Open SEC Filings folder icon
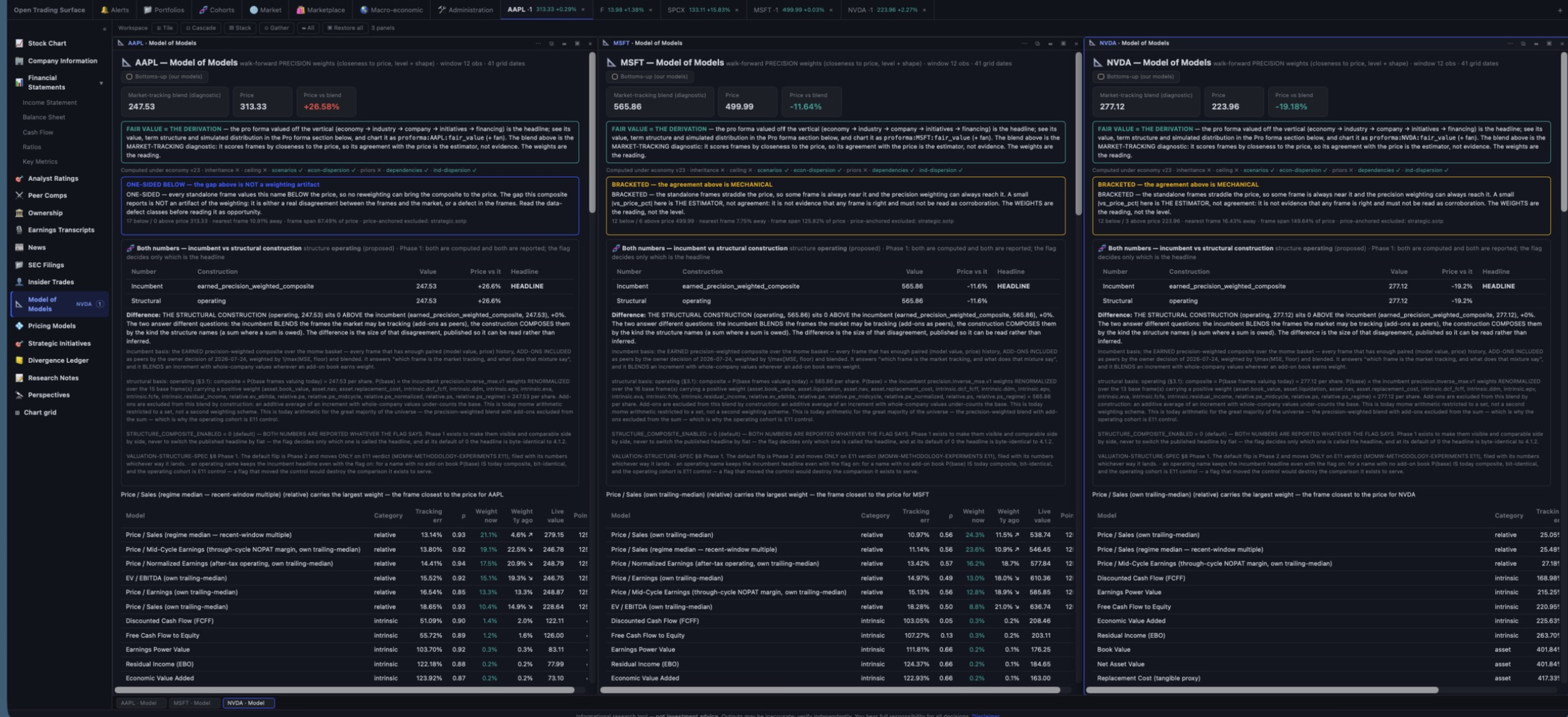 pos(19,265)
